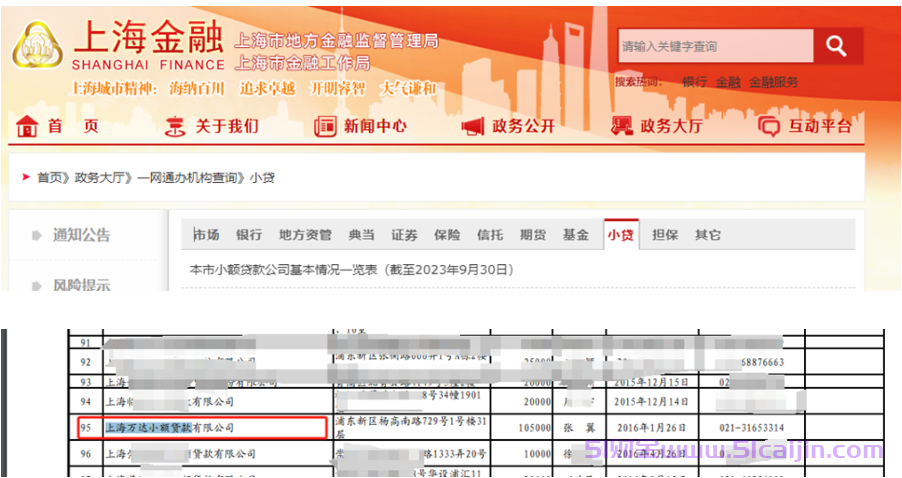The width and height of the screenshot is (902, 478).
Task: Click the 张 翼 name cell in row 95
Action: click(x=579, y=427)
